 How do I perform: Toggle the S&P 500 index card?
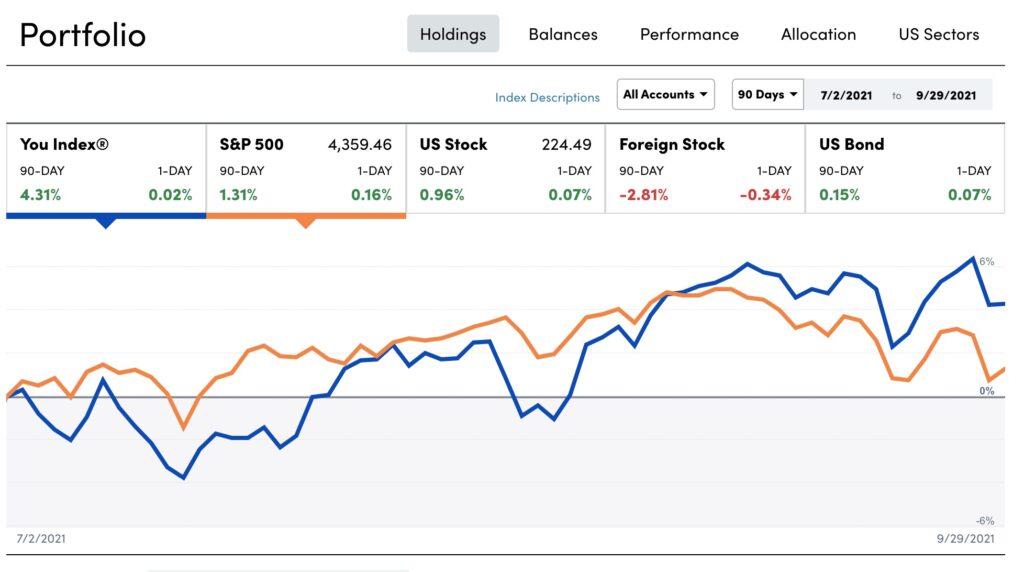tap(306, 168)
